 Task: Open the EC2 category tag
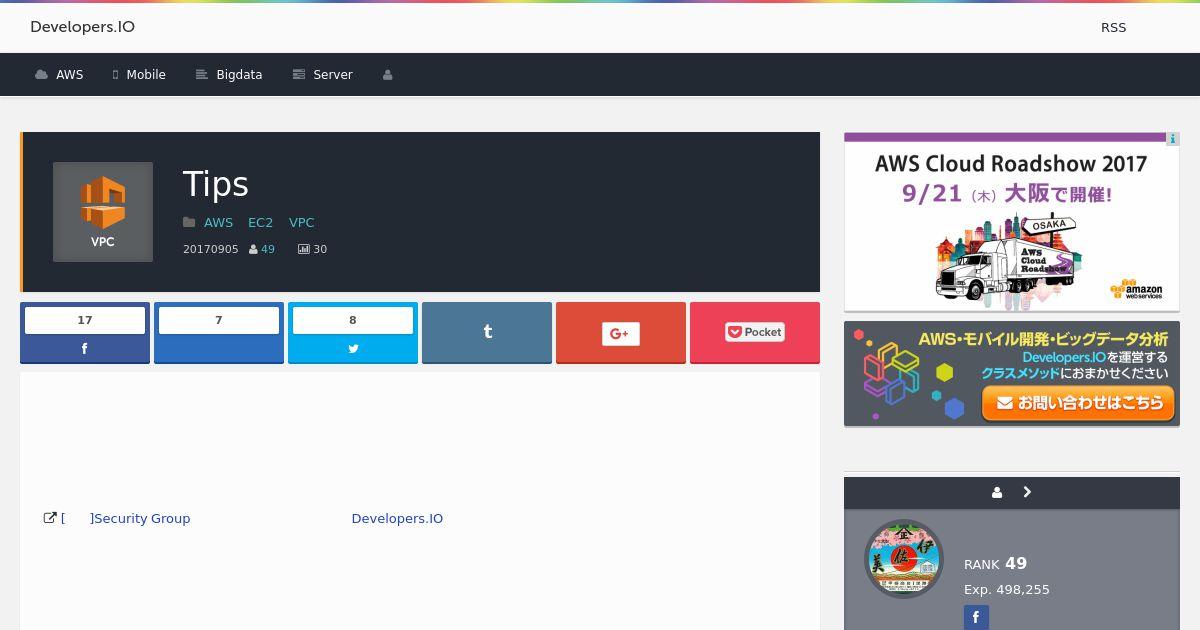point(260,223)
